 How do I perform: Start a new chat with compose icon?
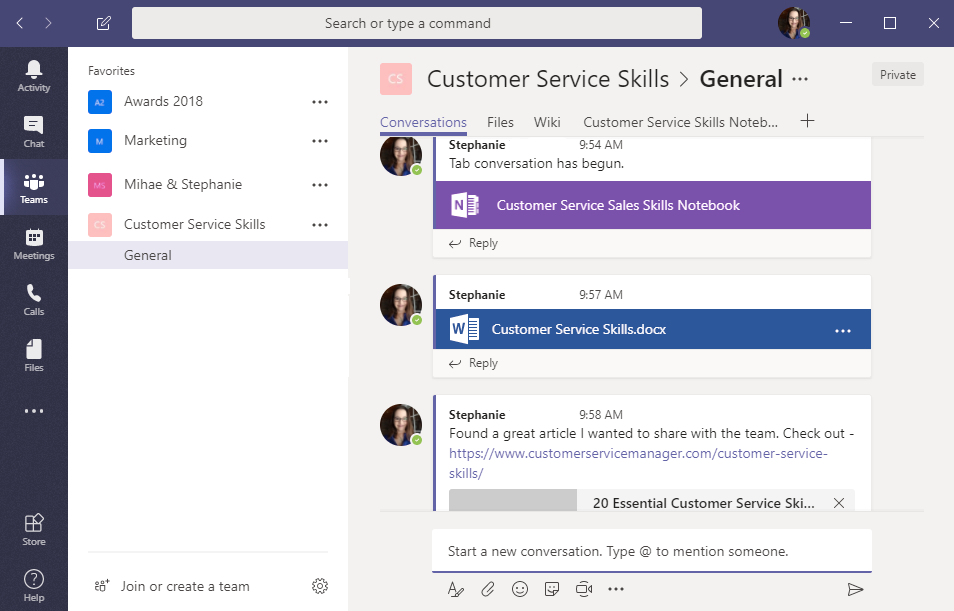[103, 23]
